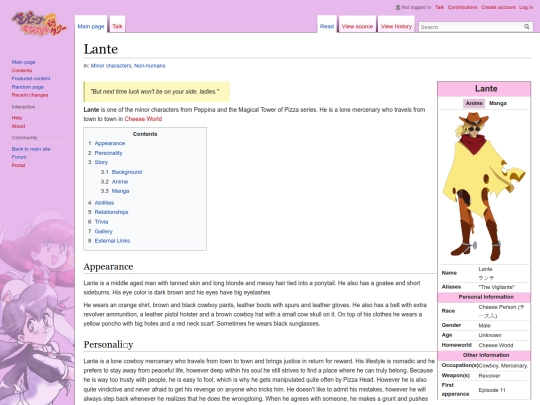Click the wiki logo in the corner
The image size is (540, 405).
[x=39, y=23]
